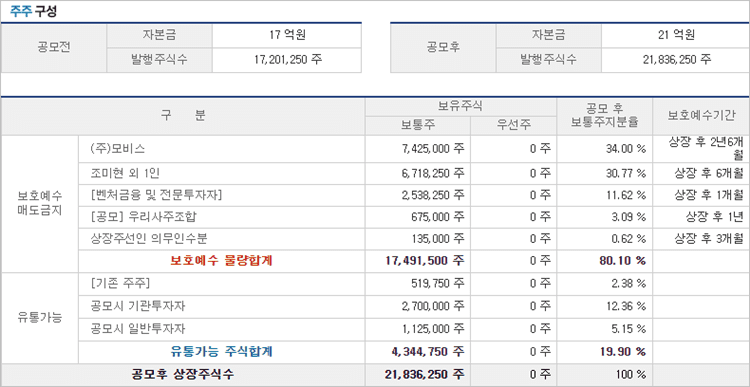The image size is (750, 387).
Task: Select the 135,000 주 share count
Action: (x=438, y=239)
